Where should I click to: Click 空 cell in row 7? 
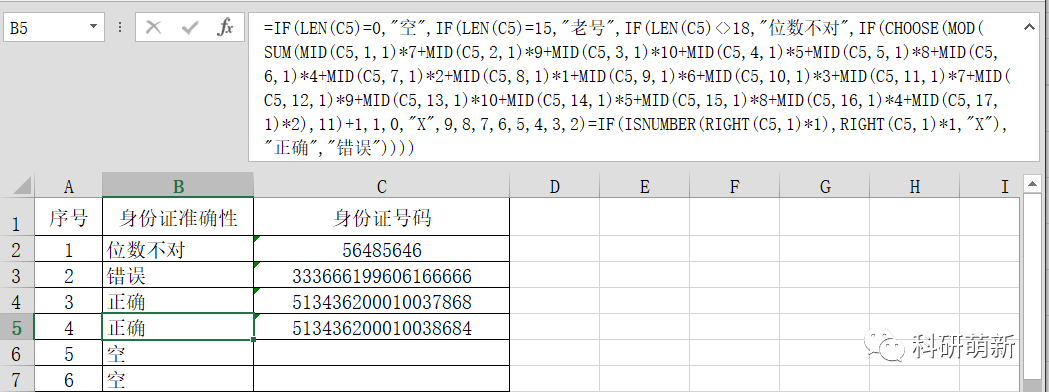pos(178,379)
